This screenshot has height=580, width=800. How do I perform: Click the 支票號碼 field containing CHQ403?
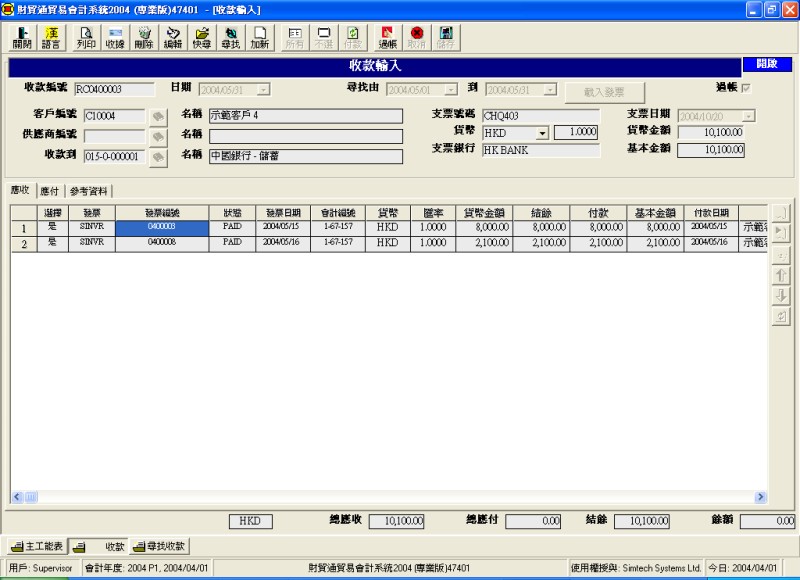click(x=540, y=116)
